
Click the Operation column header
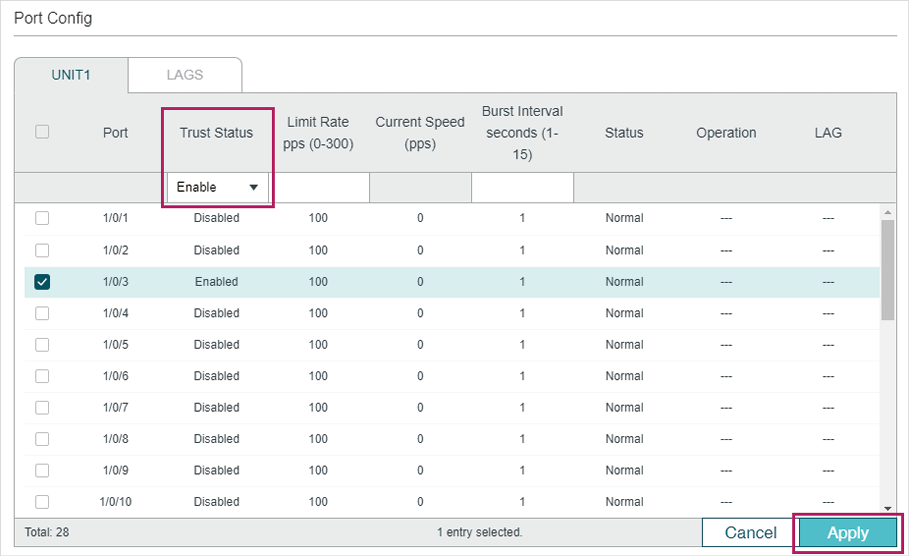(726, 133)
